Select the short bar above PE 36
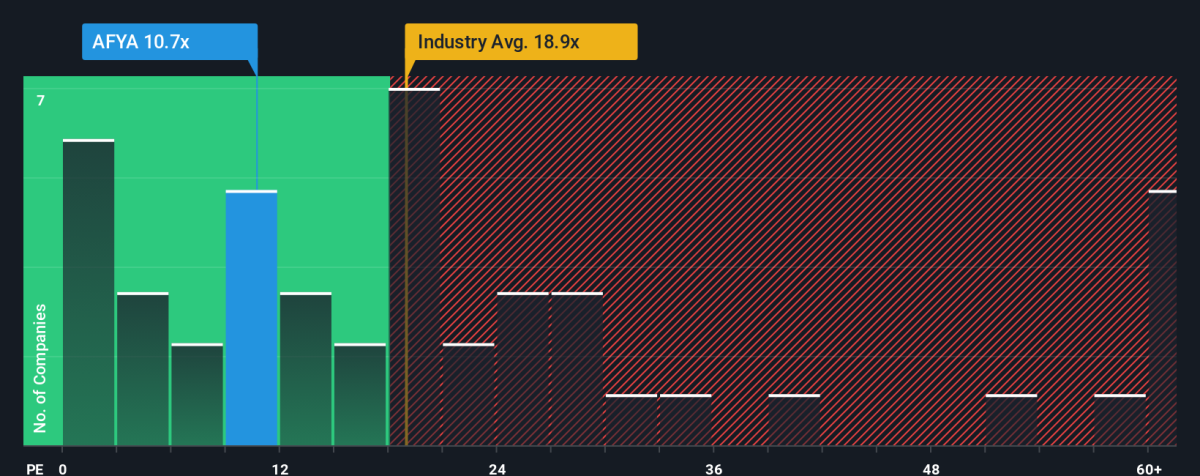 click(685, 420)
